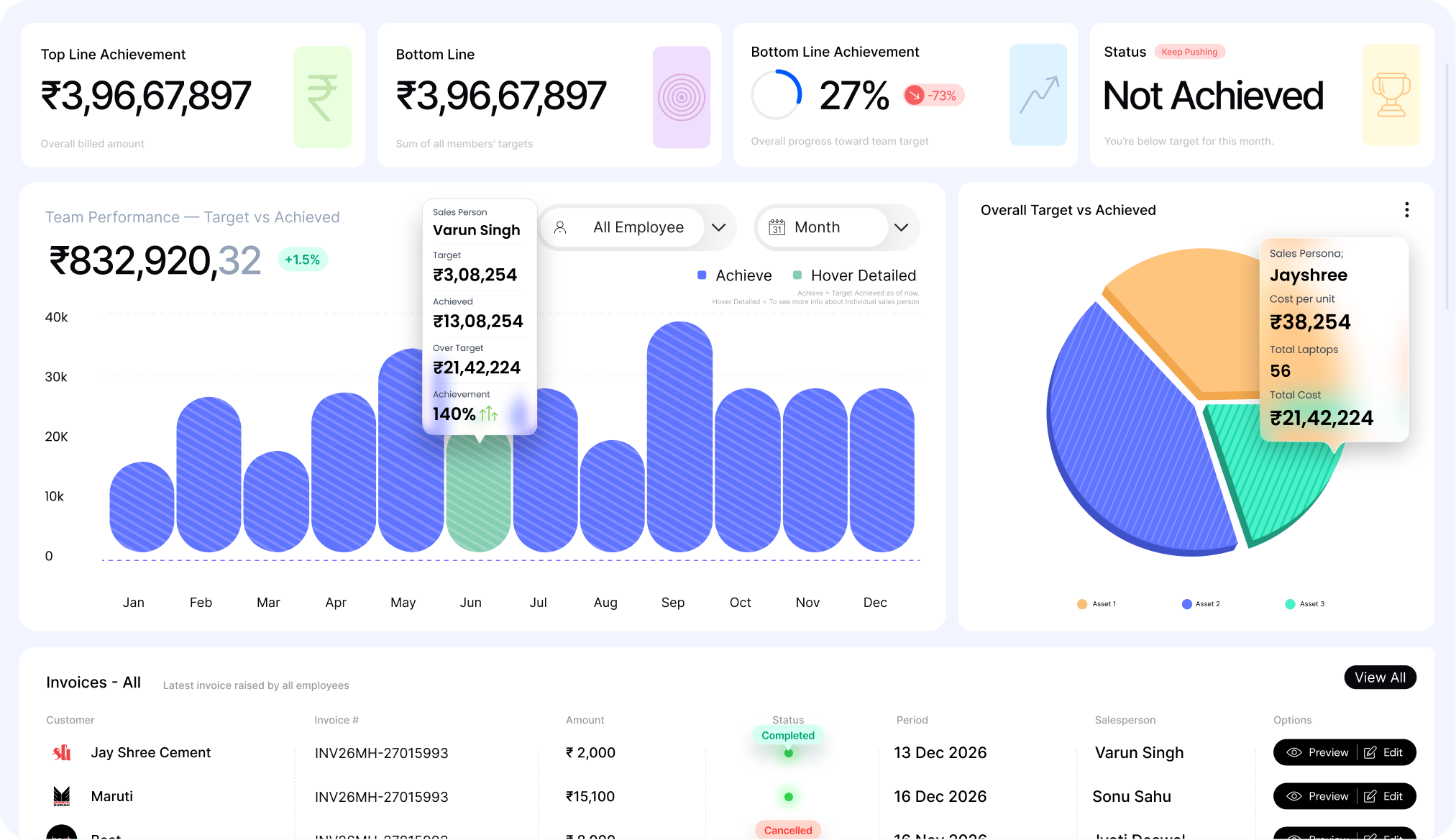The image size is (1456, 840).
Task: Click the circular 27% progress ring
Action: click(x=777, y=94)
